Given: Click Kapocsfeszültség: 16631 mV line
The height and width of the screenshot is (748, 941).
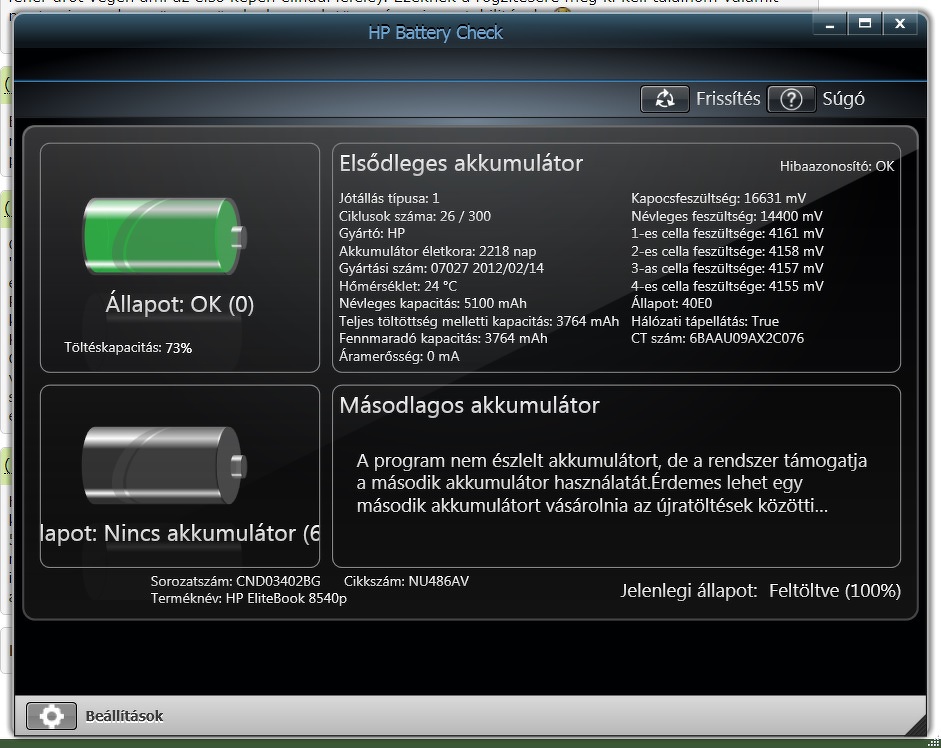Looking at the screenshot, I should tap(718, 198).
